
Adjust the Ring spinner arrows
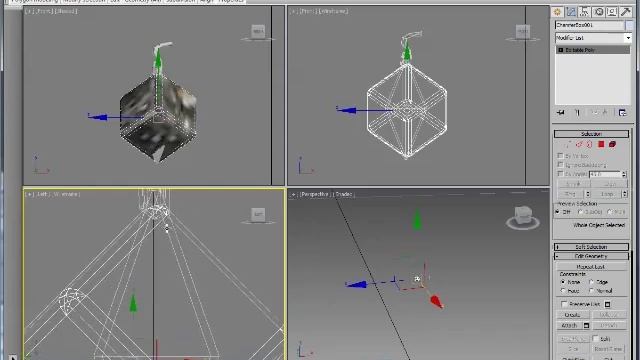coord(587,194)
